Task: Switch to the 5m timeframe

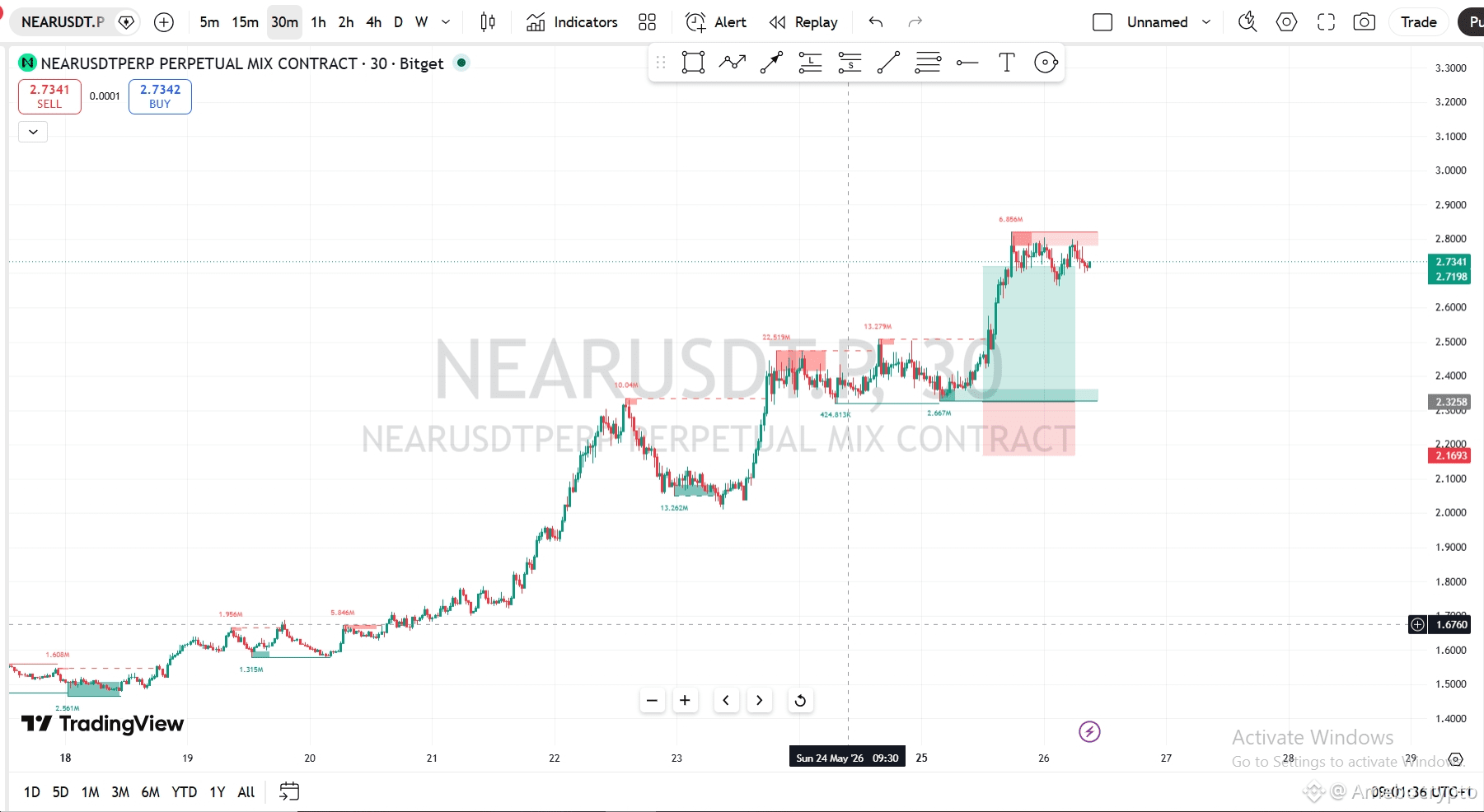Action: [x=209, y=22]
